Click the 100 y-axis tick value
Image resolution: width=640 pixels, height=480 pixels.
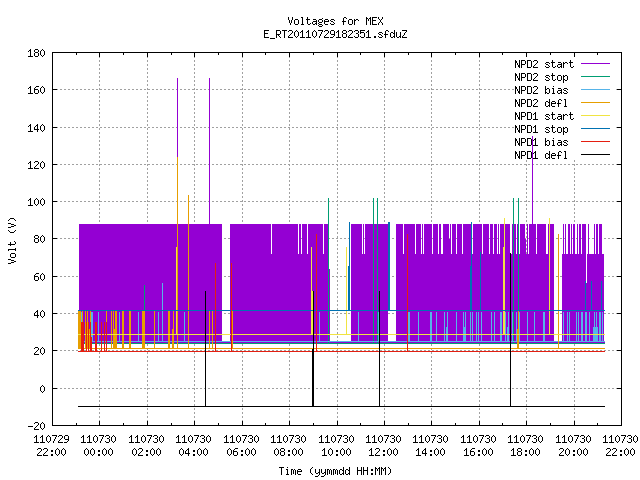point(36,202)
